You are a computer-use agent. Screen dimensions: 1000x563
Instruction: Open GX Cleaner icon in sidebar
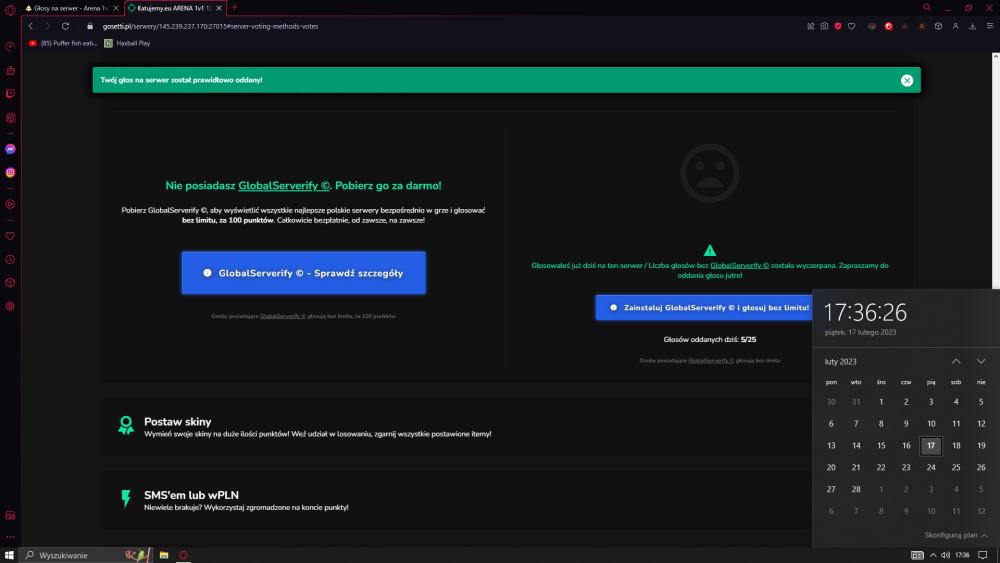click(x=10, y=71)
